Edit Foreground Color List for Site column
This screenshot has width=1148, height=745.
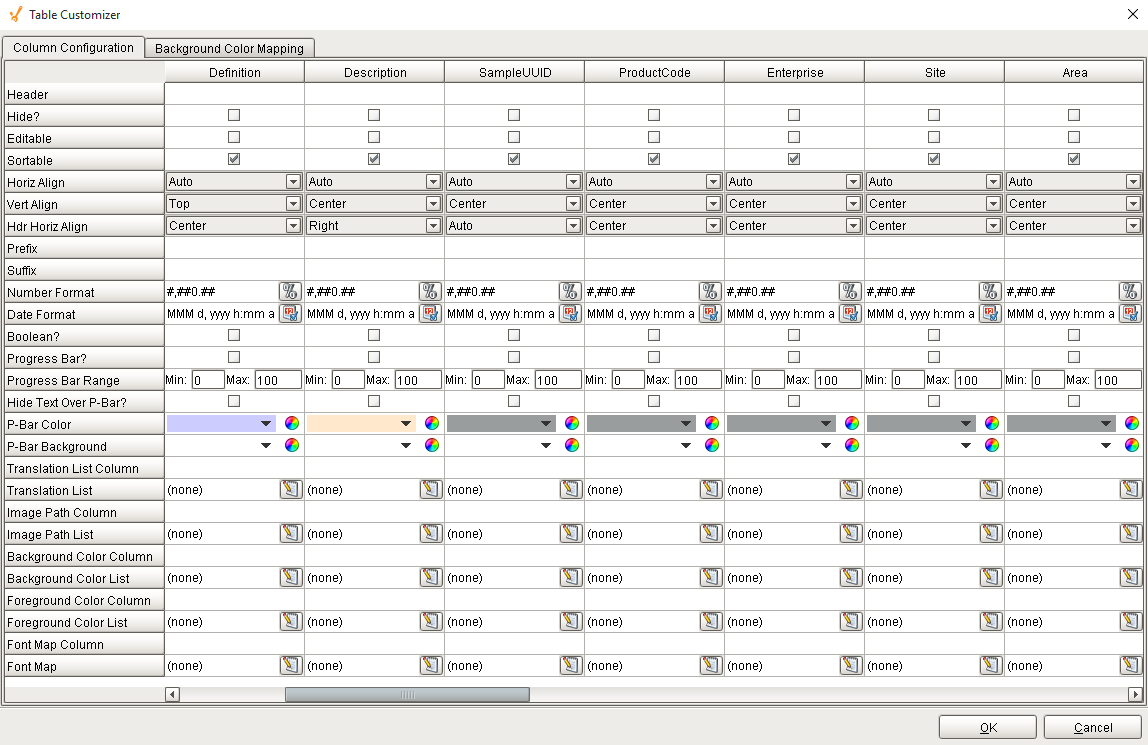point(990,622)
